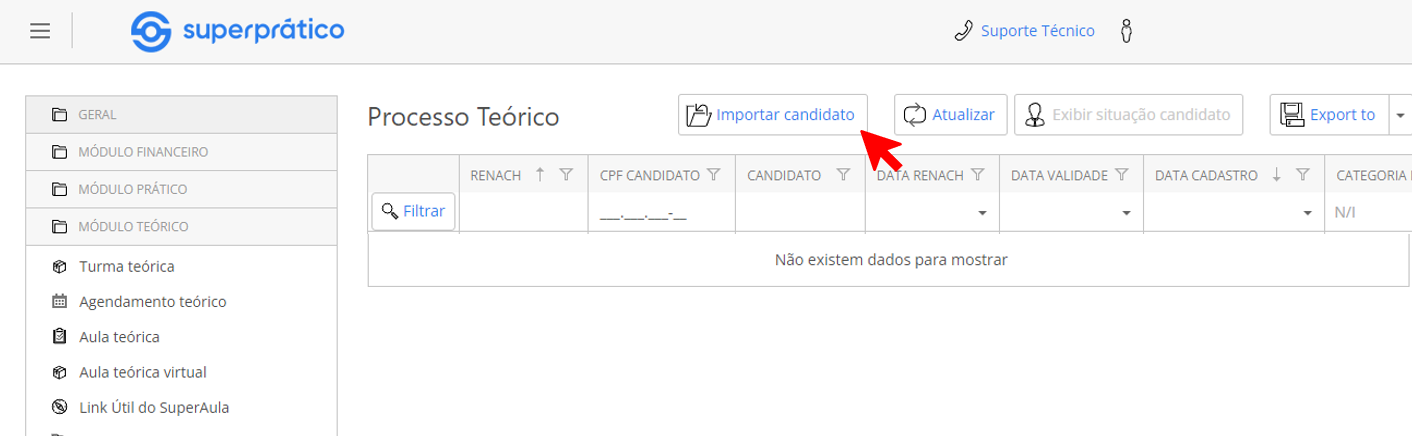Open Turma teórica in sidebar

click(x=126, y=267)
